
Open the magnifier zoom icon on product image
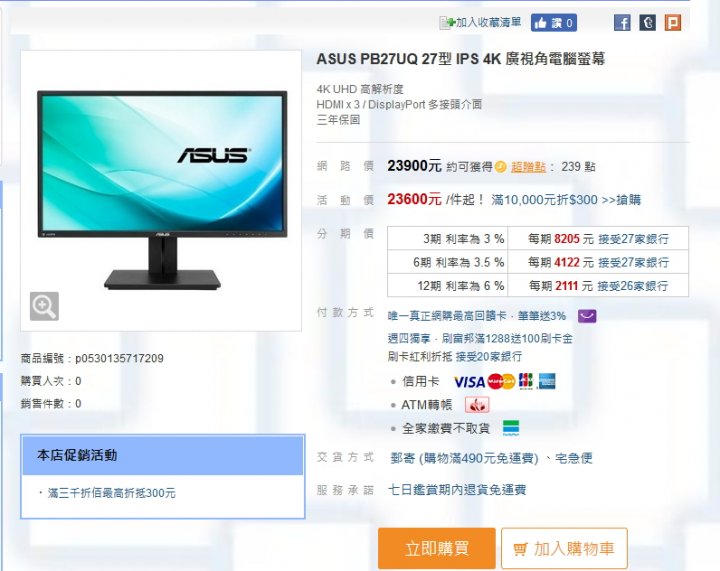tap(44, 306)
